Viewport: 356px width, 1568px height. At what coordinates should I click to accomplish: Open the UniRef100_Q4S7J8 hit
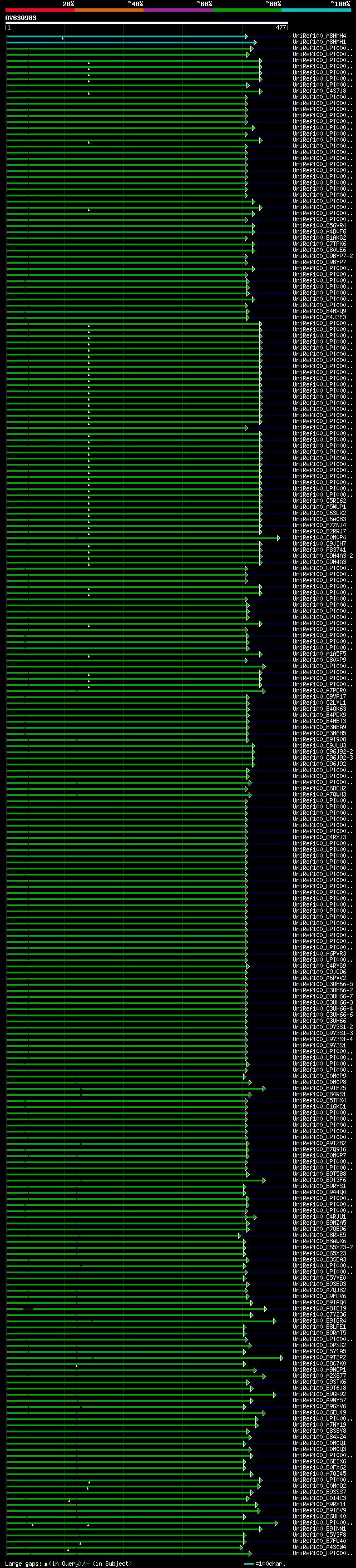tap(319, 91)
